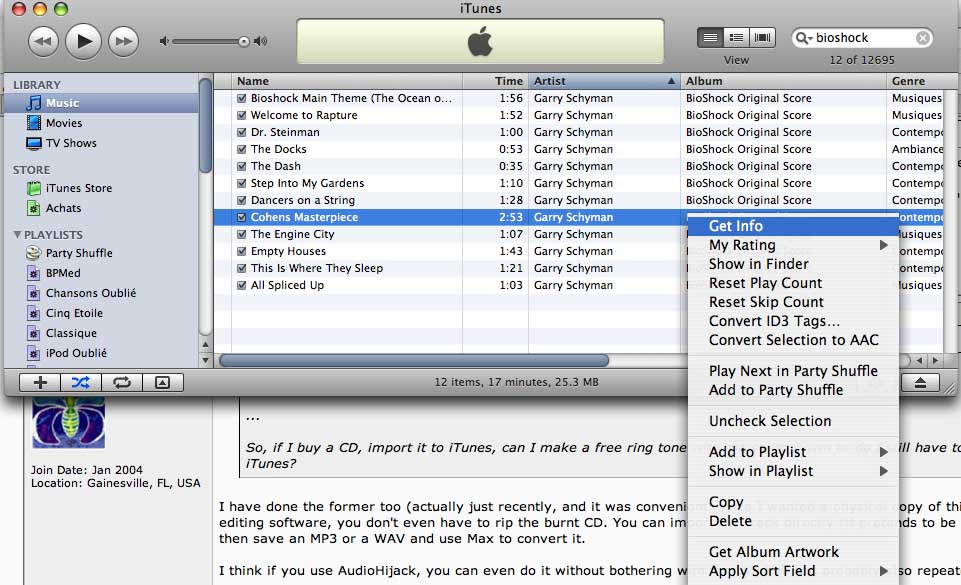Open the search magnifier options menu
The image size is (961, 585).
point(803,38)
